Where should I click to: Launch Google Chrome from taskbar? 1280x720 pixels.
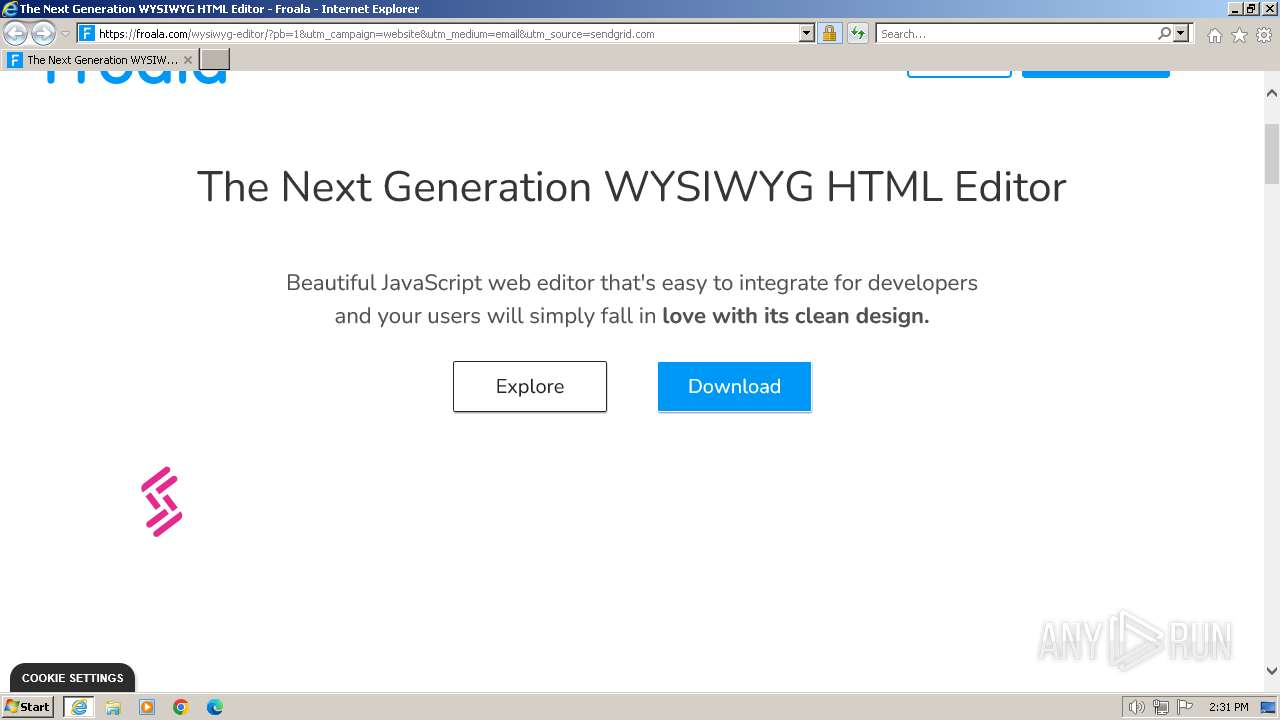[x=181, y=707]
